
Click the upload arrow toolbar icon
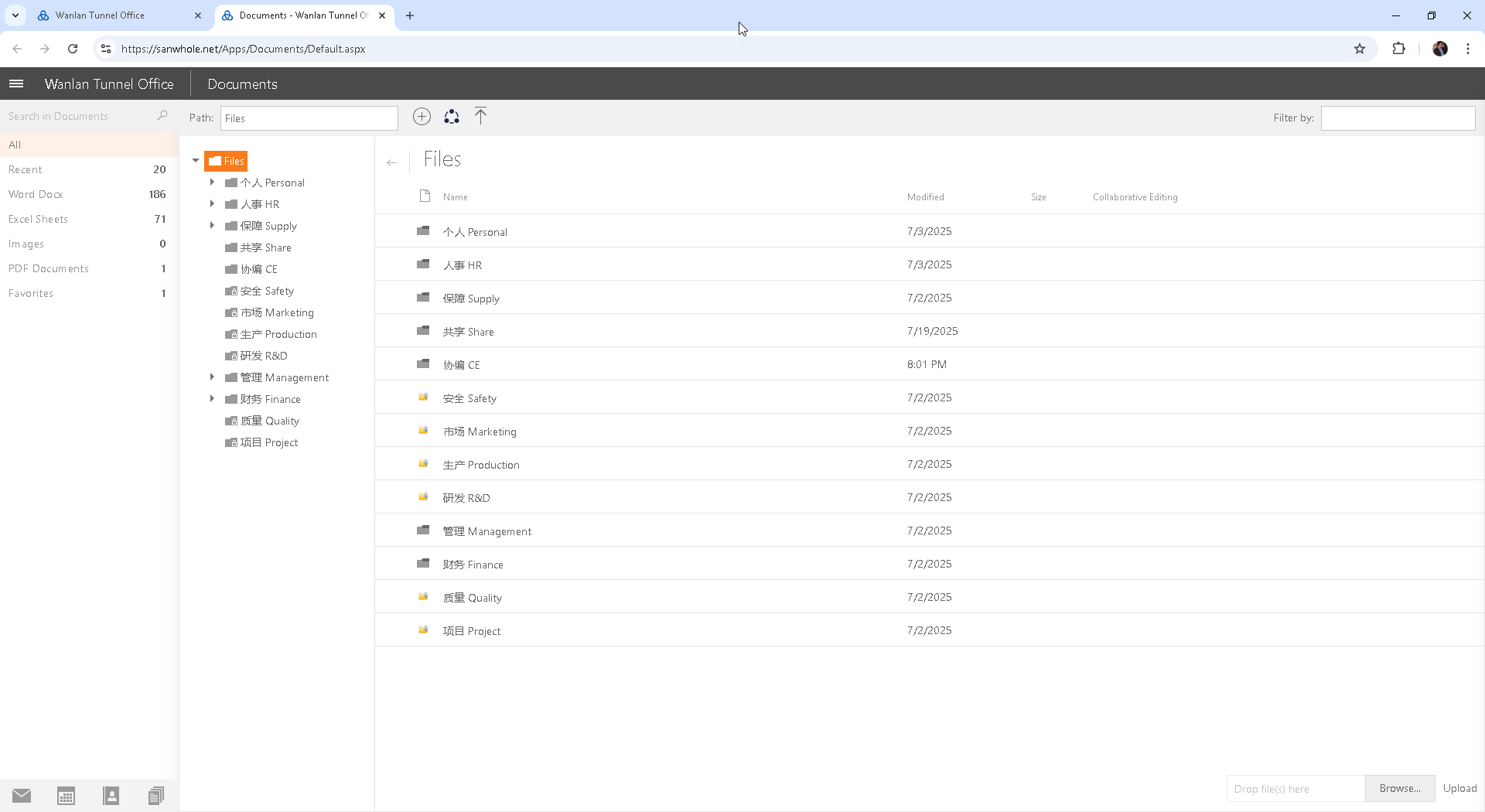click(480, 117)
